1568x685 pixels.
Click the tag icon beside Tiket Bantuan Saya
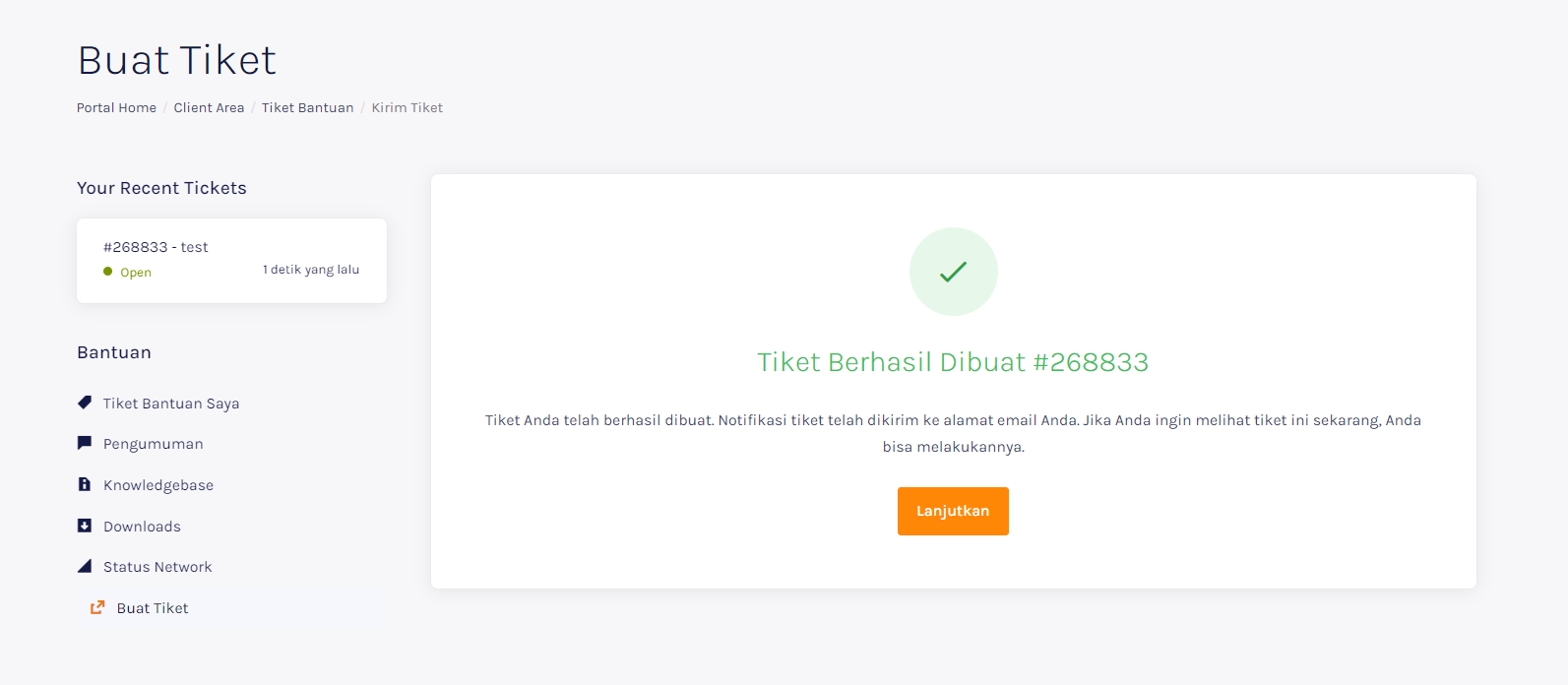tap(85, 403)
